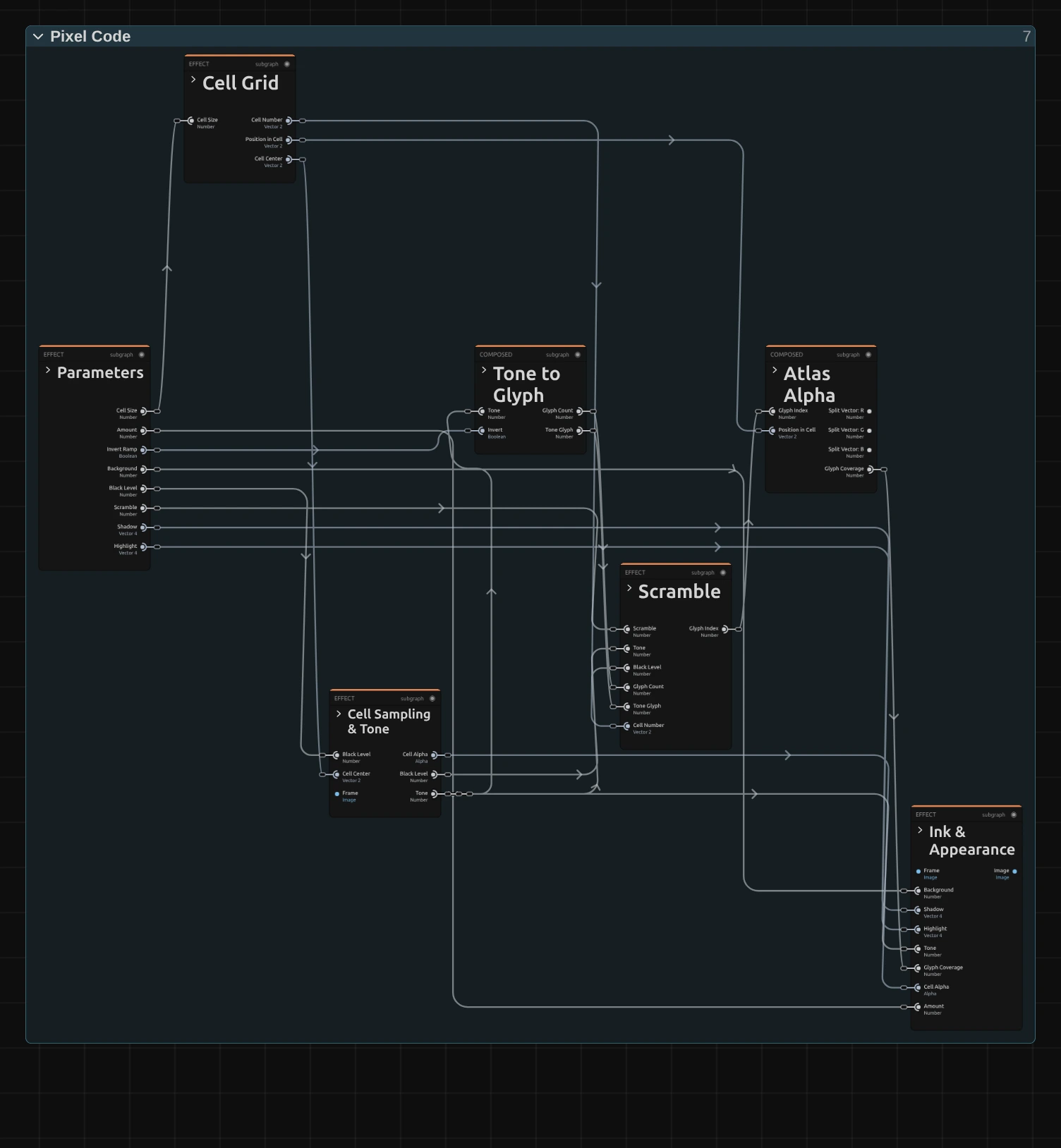1061x1148 pixels.
Task: Click Parameters' Highlight output port
Action: tap(143, 546)
